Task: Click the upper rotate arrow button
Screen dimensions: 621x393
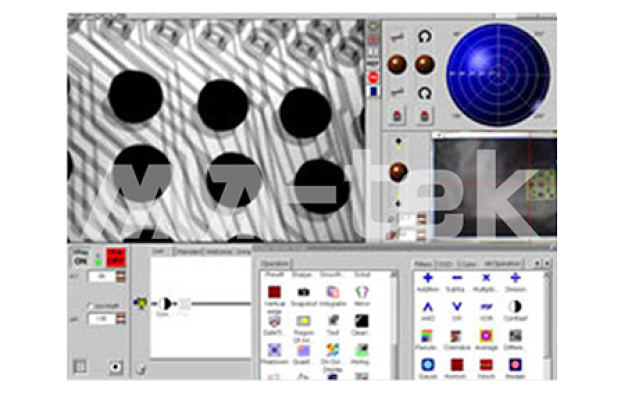Action: tap(425, 37)
